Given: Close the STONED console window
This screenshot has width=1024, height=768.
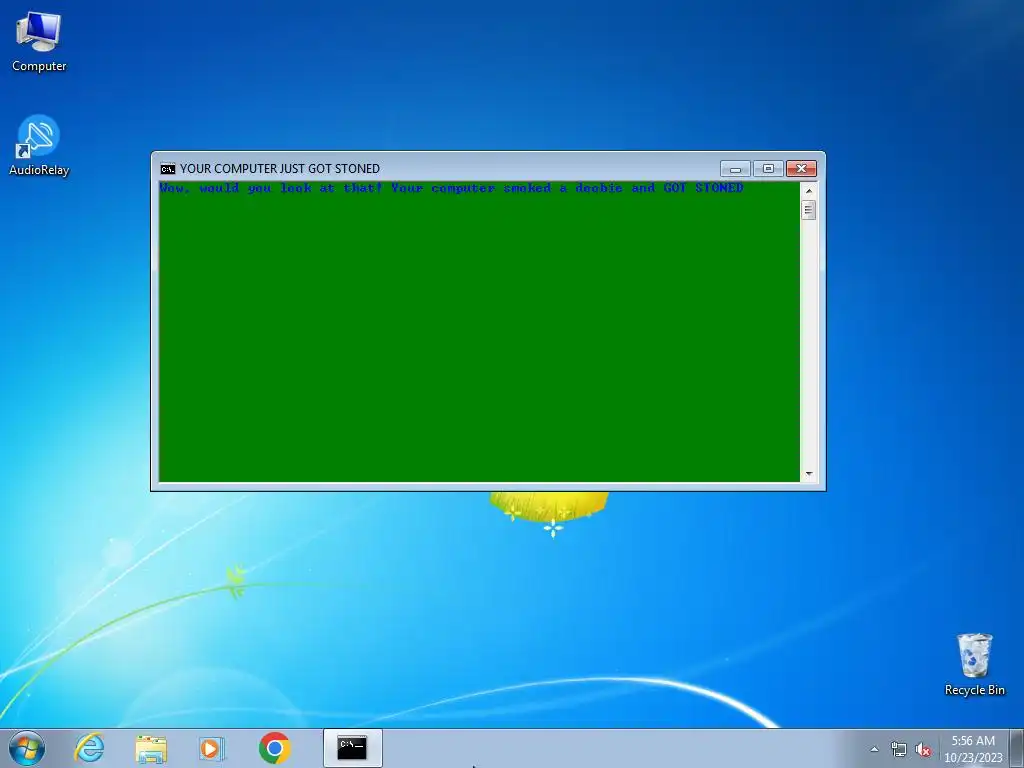Looking at the screenshot, I should [801, 168].
